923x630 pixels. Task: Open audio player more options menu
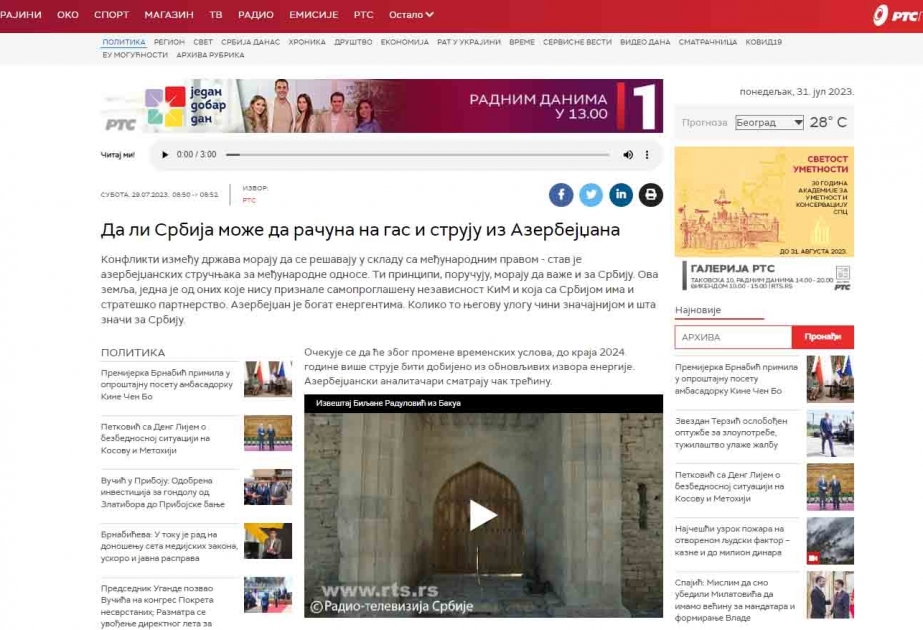click(647, 155)
